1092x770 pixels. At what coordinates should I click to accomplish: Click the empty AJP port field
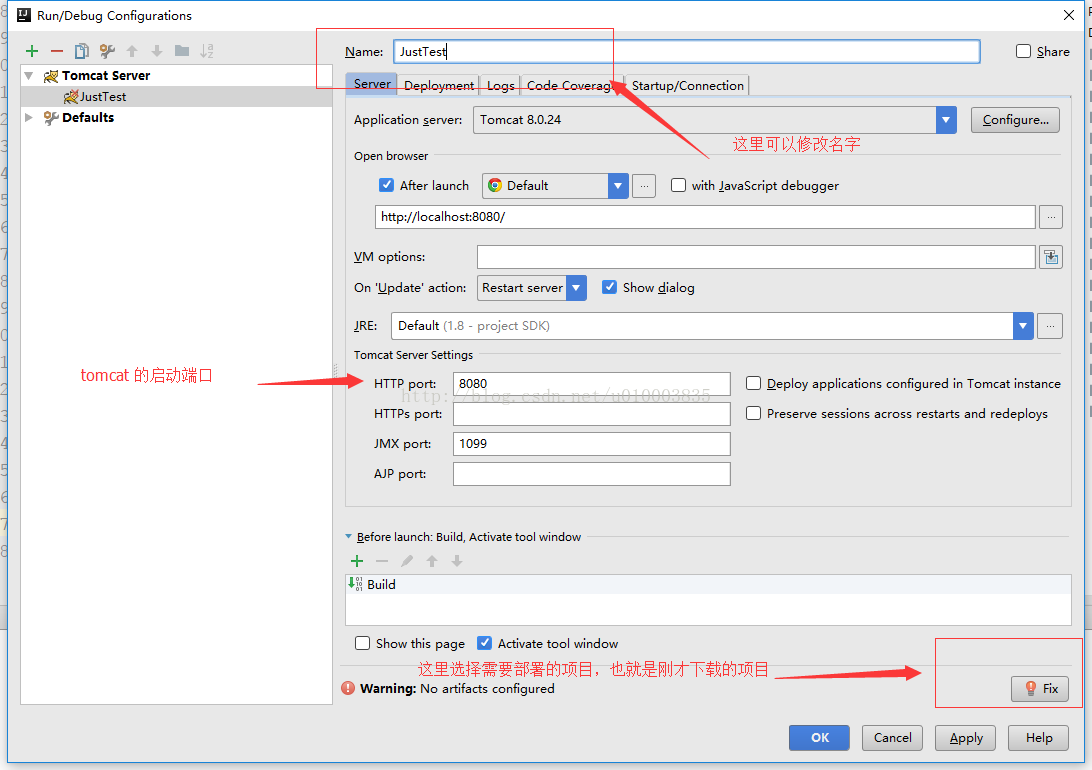(x=591, y=473)
